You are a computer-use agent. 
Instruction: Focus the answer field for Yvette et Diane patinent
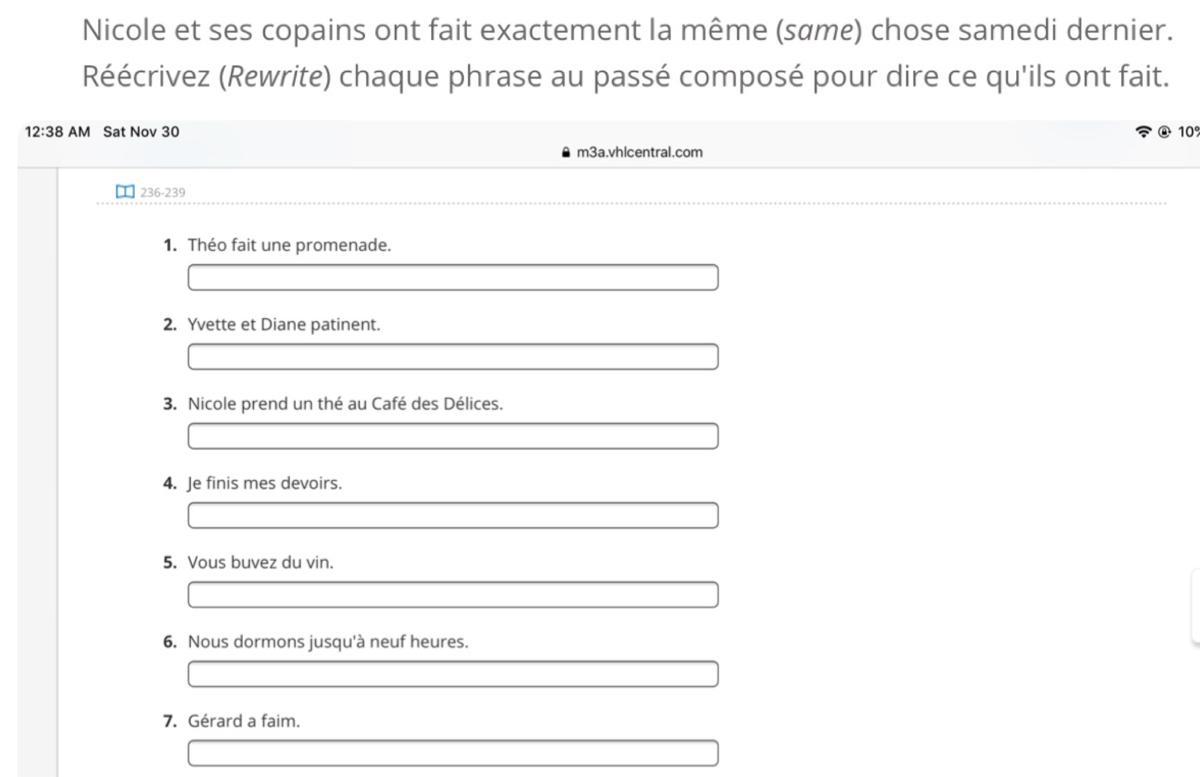(x=452, y=357)
